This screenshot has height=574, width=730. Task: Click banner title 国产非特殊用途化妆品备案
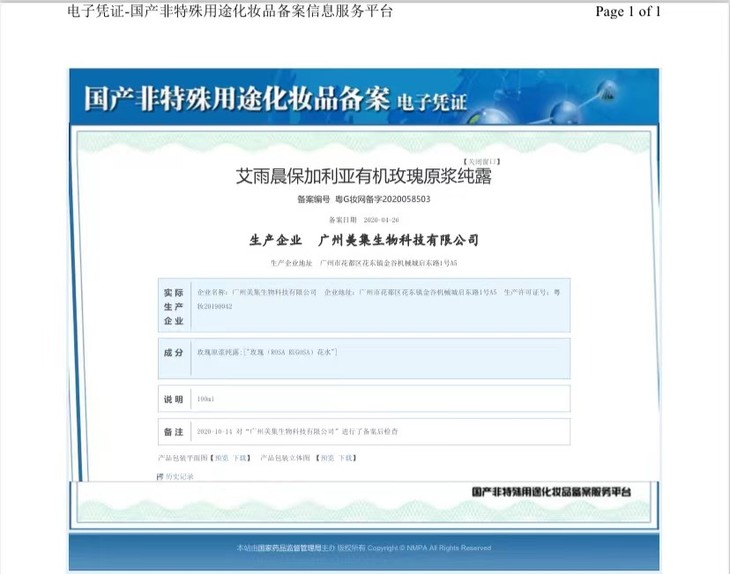click(237, 99)
